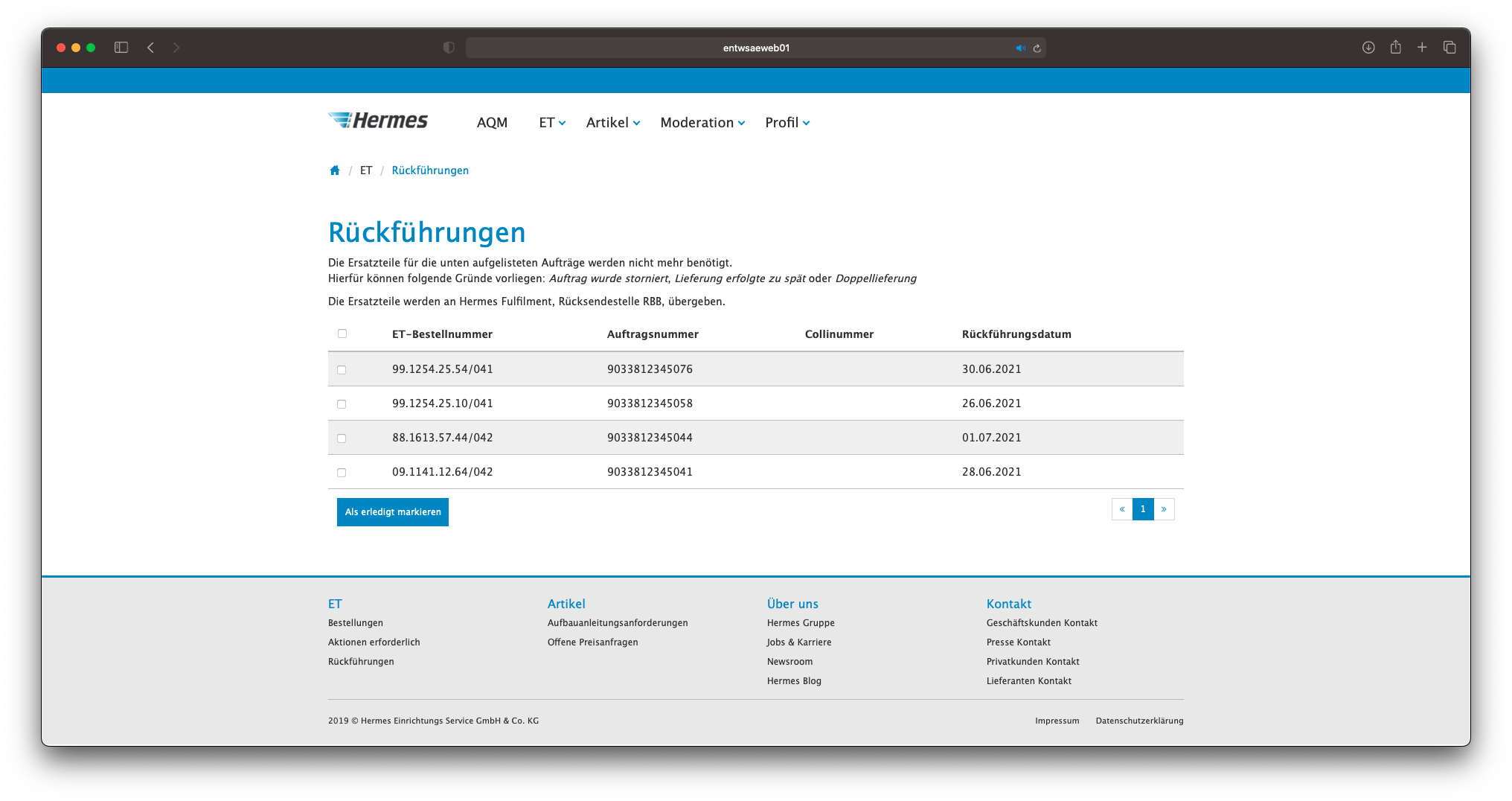Click Auftragsnummer column header

[x=653, y=334]
